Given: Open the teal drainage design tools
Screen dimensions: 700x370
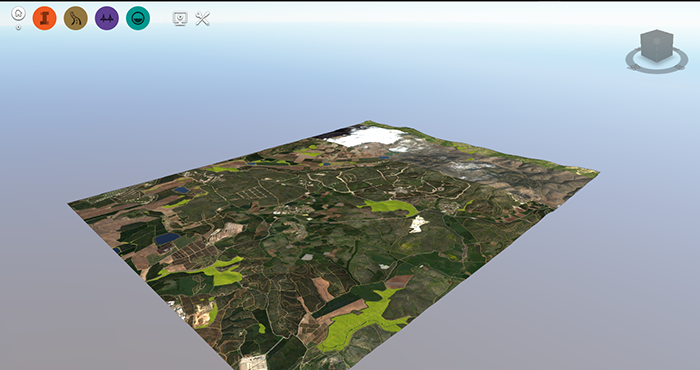Looking at the screenshot, I should click(138, 18).
